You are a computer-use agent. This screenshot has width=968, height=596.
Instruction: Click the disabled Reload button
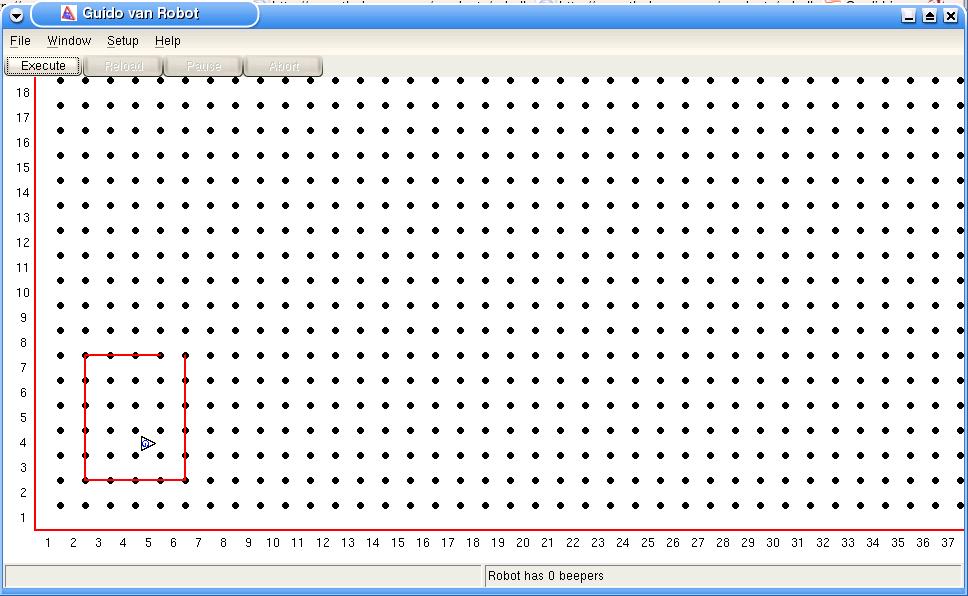pyautogui.click(x=123, y=65)
